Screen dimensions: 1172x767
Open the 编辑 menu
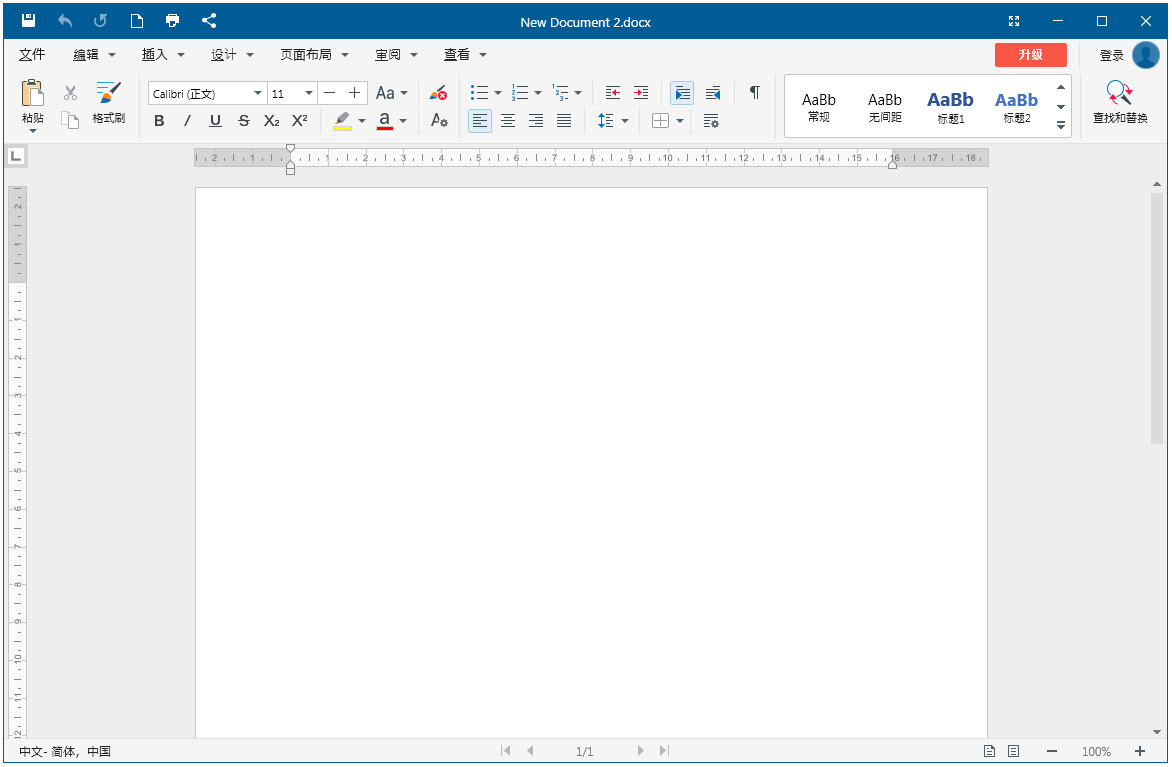(x=94, y=55)
